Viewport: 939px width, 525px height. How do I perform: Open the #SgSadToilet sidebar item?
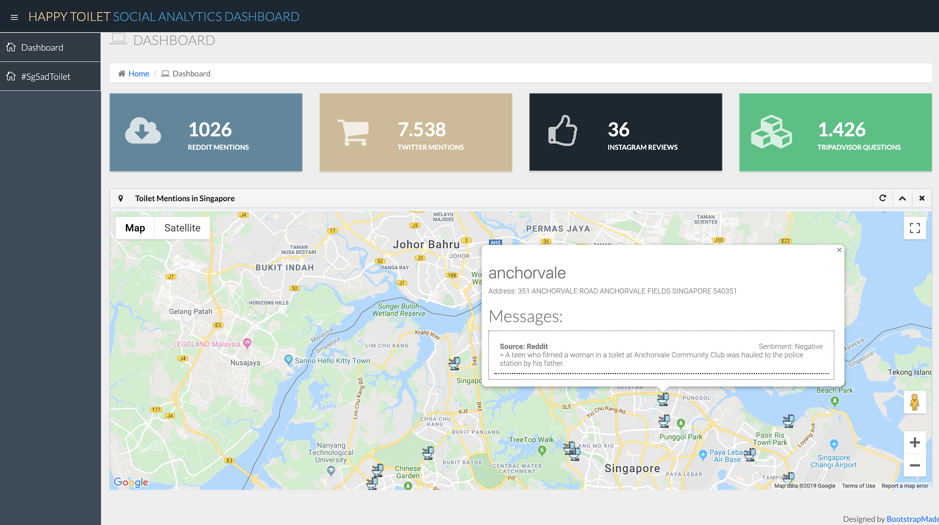coord(45,76)
